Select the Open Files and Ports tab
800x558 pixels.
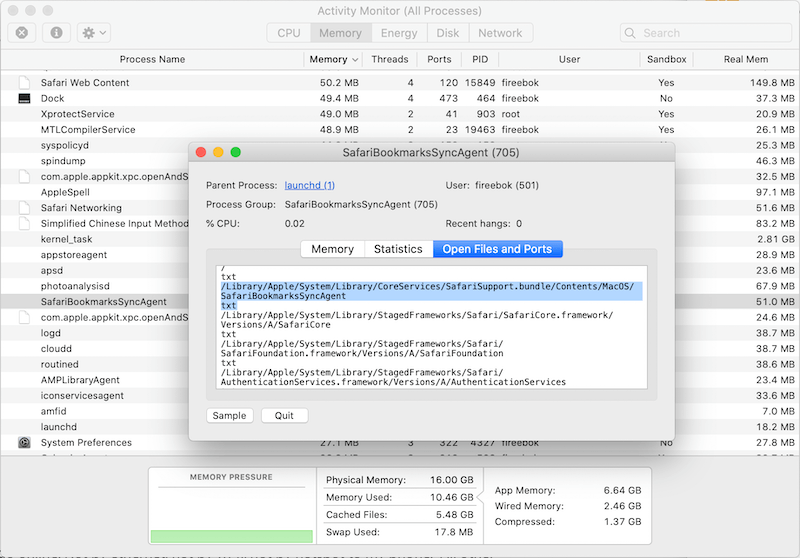(497, 249)
